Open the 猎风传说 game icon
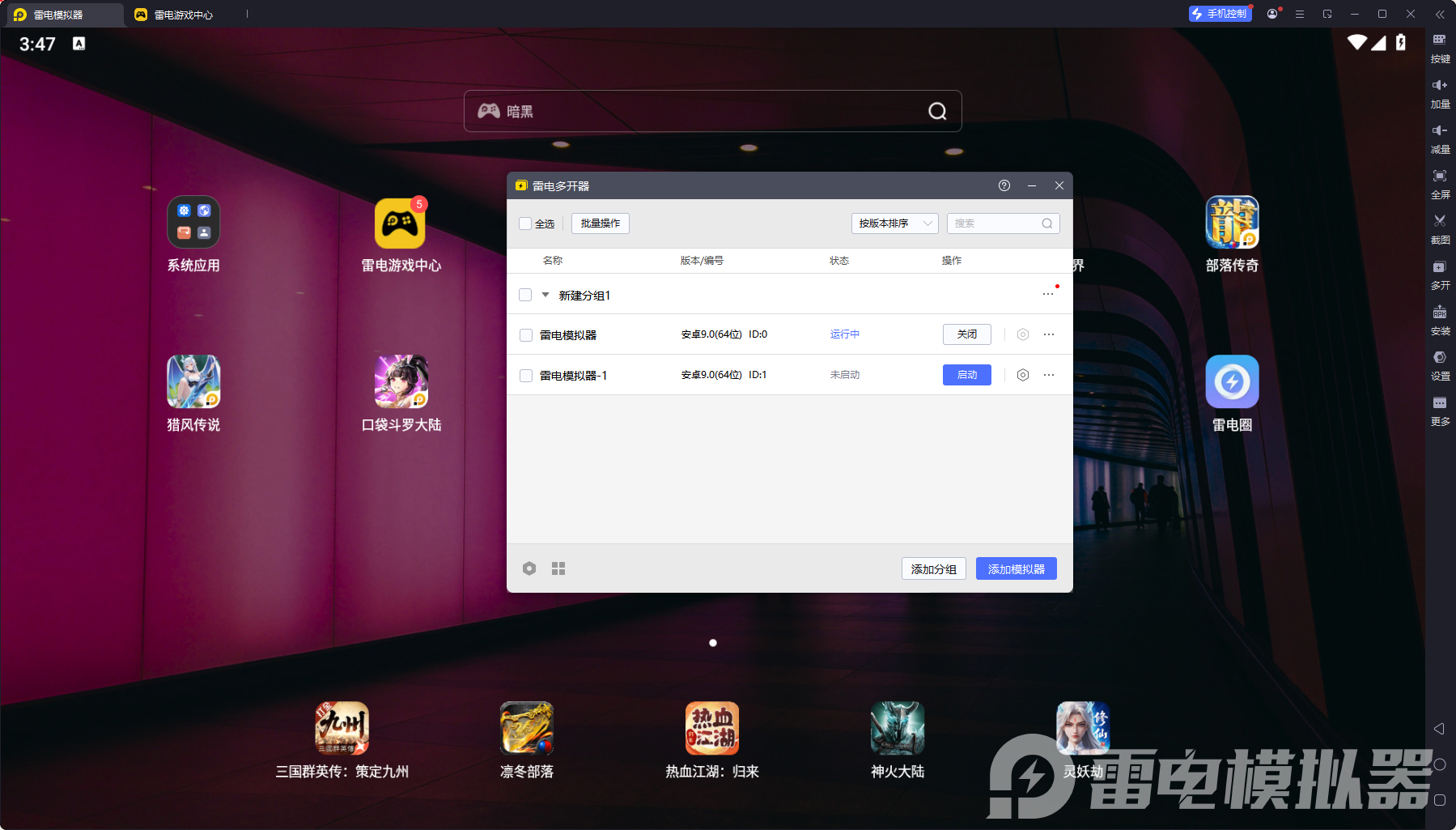1456x830 pixels. (193, 381)
